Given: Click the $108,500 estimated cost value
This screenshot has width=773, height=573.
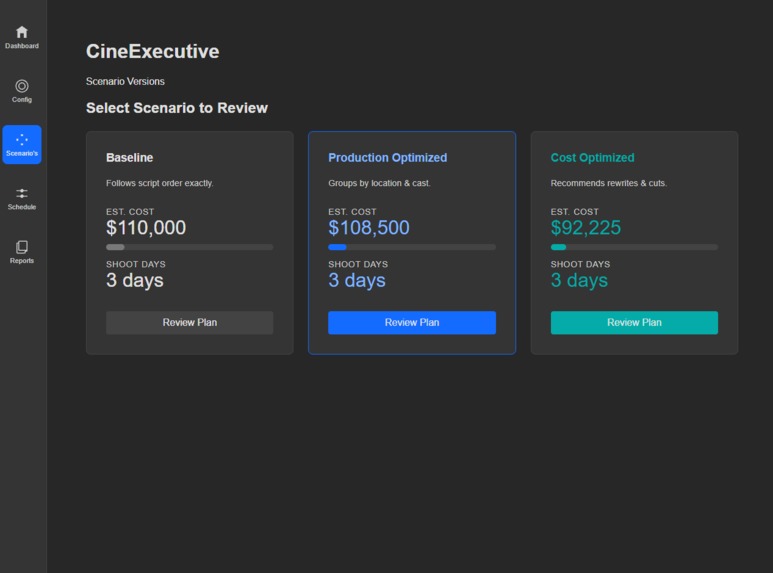Looking at the screenshot, I should click(x=369, y=228).
